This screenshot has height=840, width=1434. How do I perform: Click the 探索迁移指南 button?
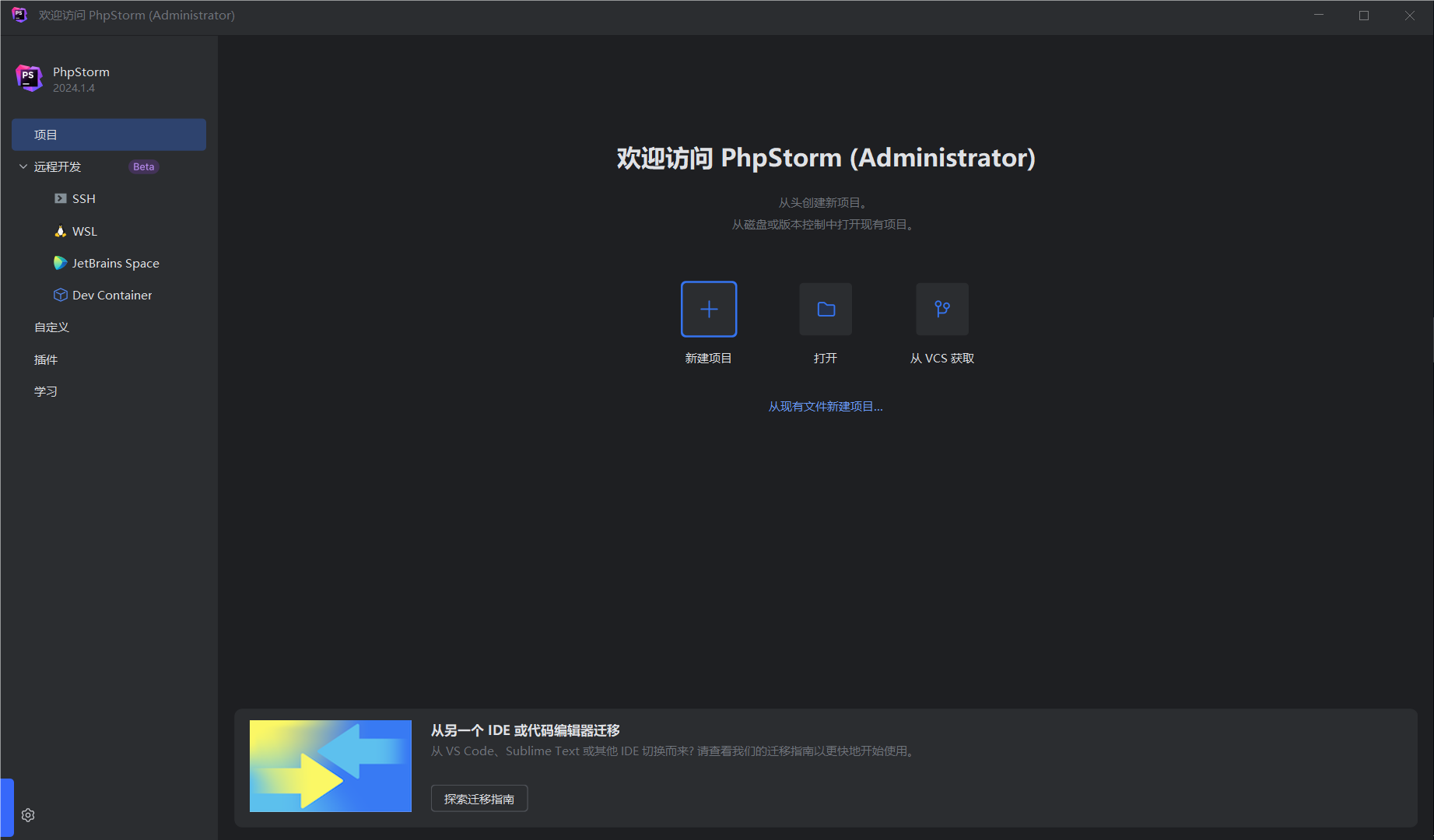pyautogui.click(x=479, y=799)
